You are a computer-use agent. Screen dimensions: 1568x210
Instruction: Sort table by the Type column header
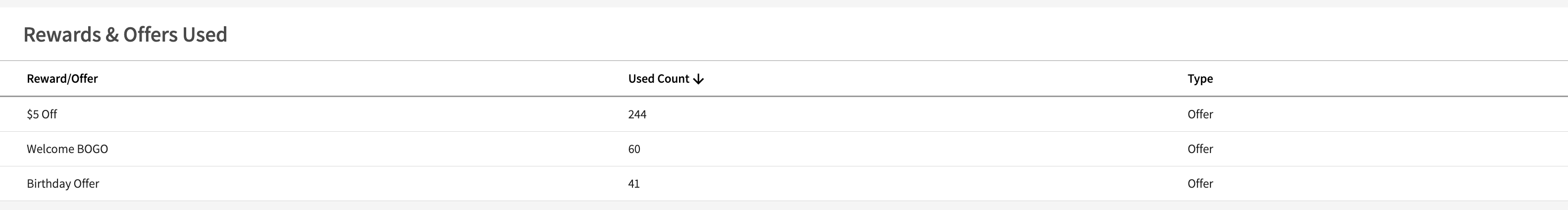coord(1200,79)
